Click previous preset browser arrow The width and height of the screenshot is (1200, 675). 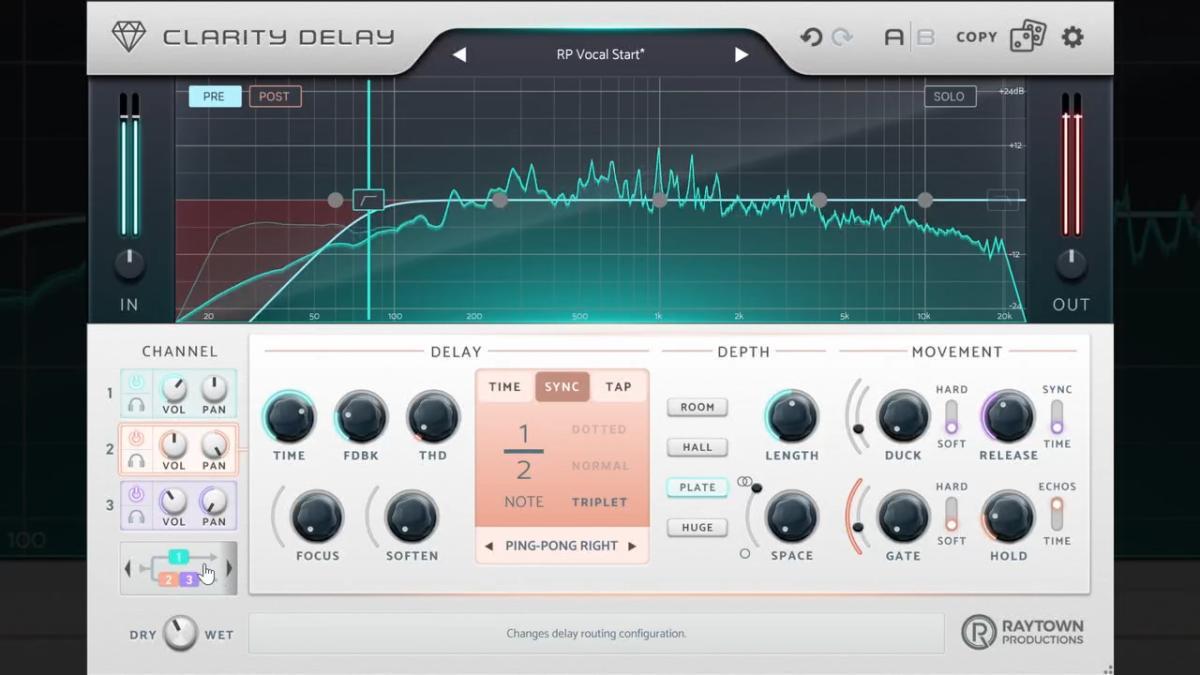(x=459, y=54)
